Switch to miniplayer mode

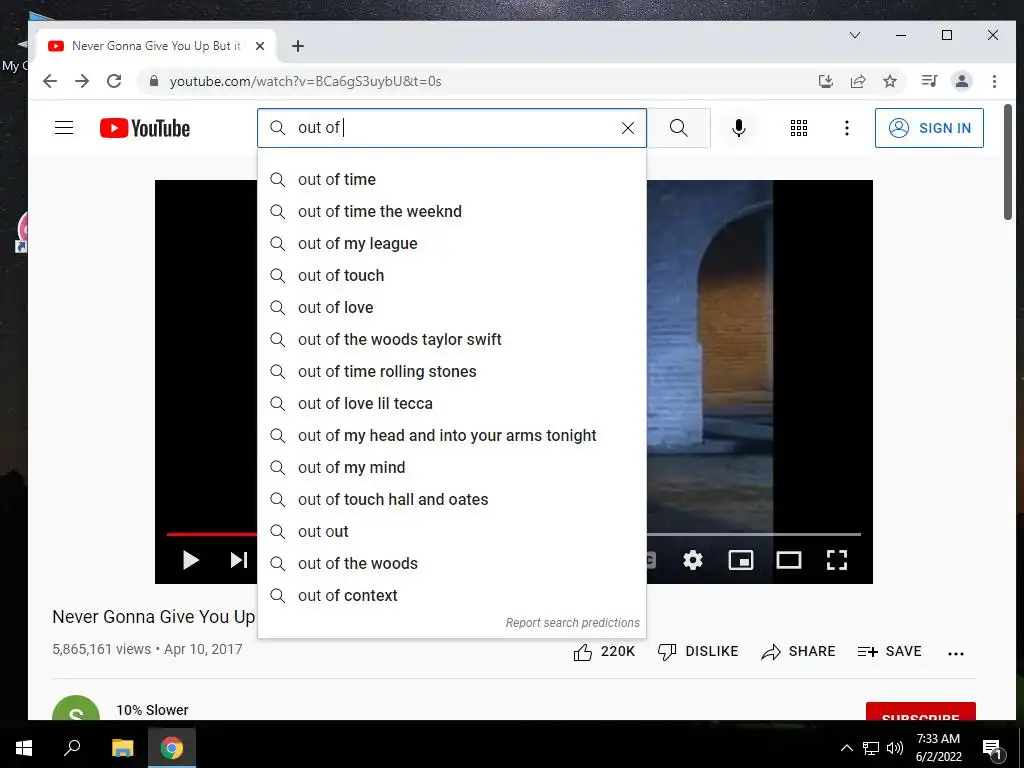(741, 560)
